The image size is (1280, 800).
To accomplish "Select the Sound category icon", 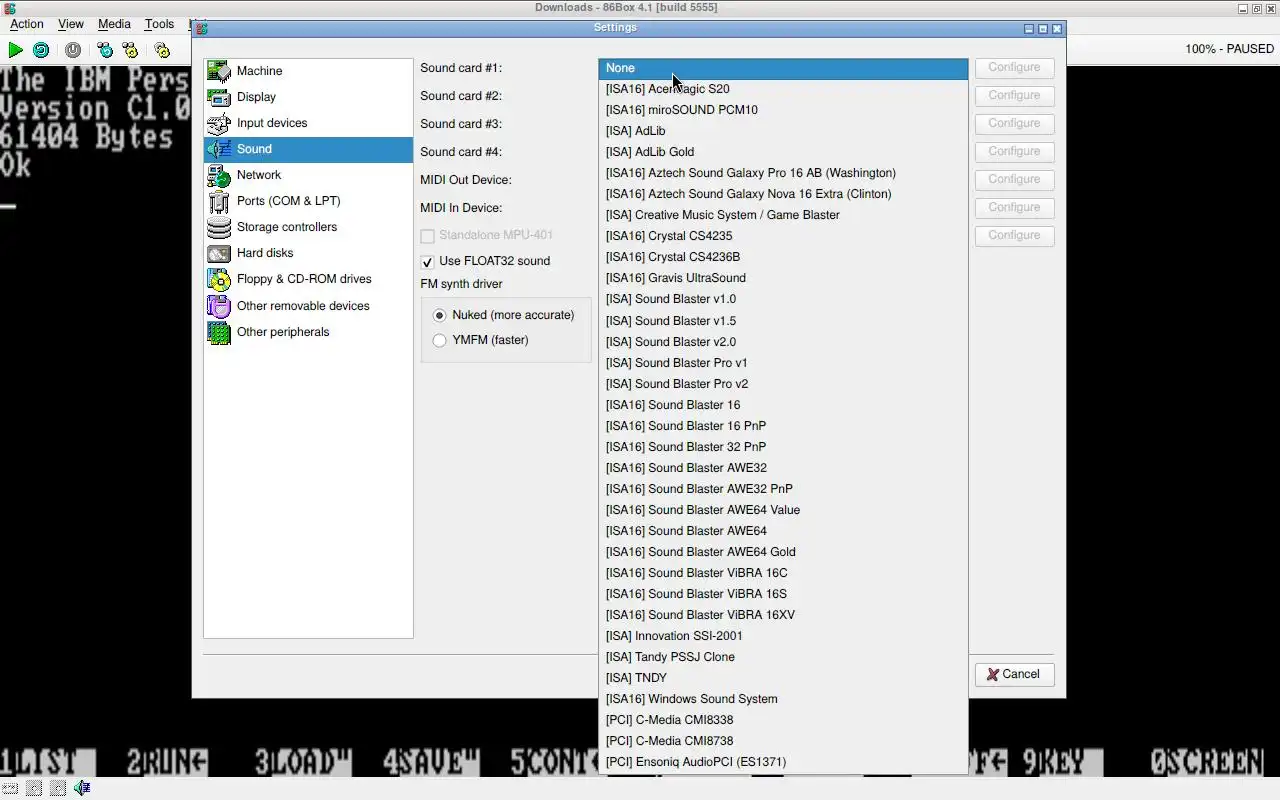I will 219,149.
